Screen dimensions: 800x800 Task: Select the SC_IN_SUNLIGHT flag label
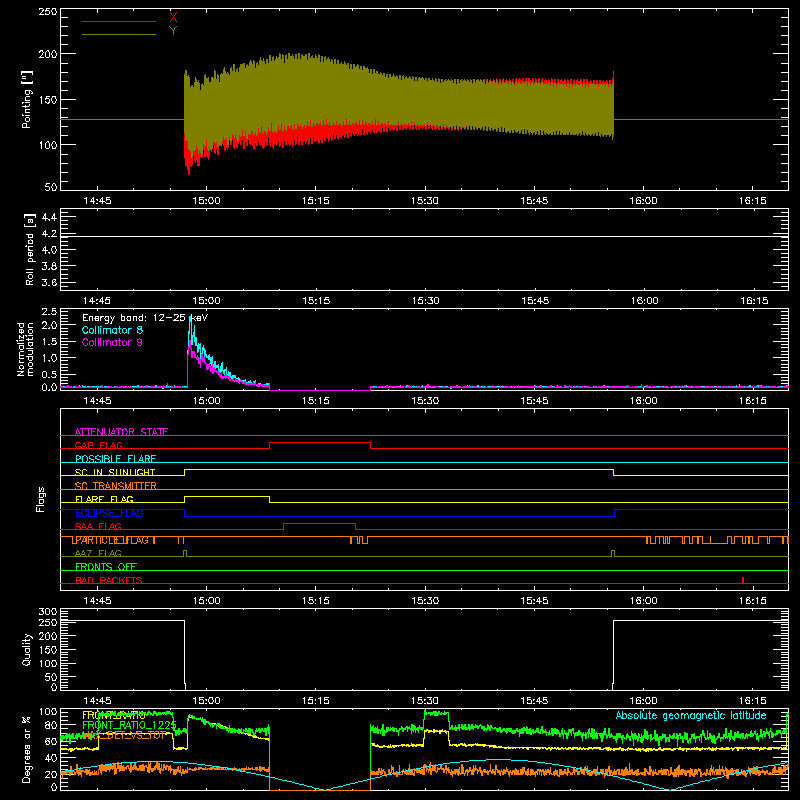coord(115,472)
